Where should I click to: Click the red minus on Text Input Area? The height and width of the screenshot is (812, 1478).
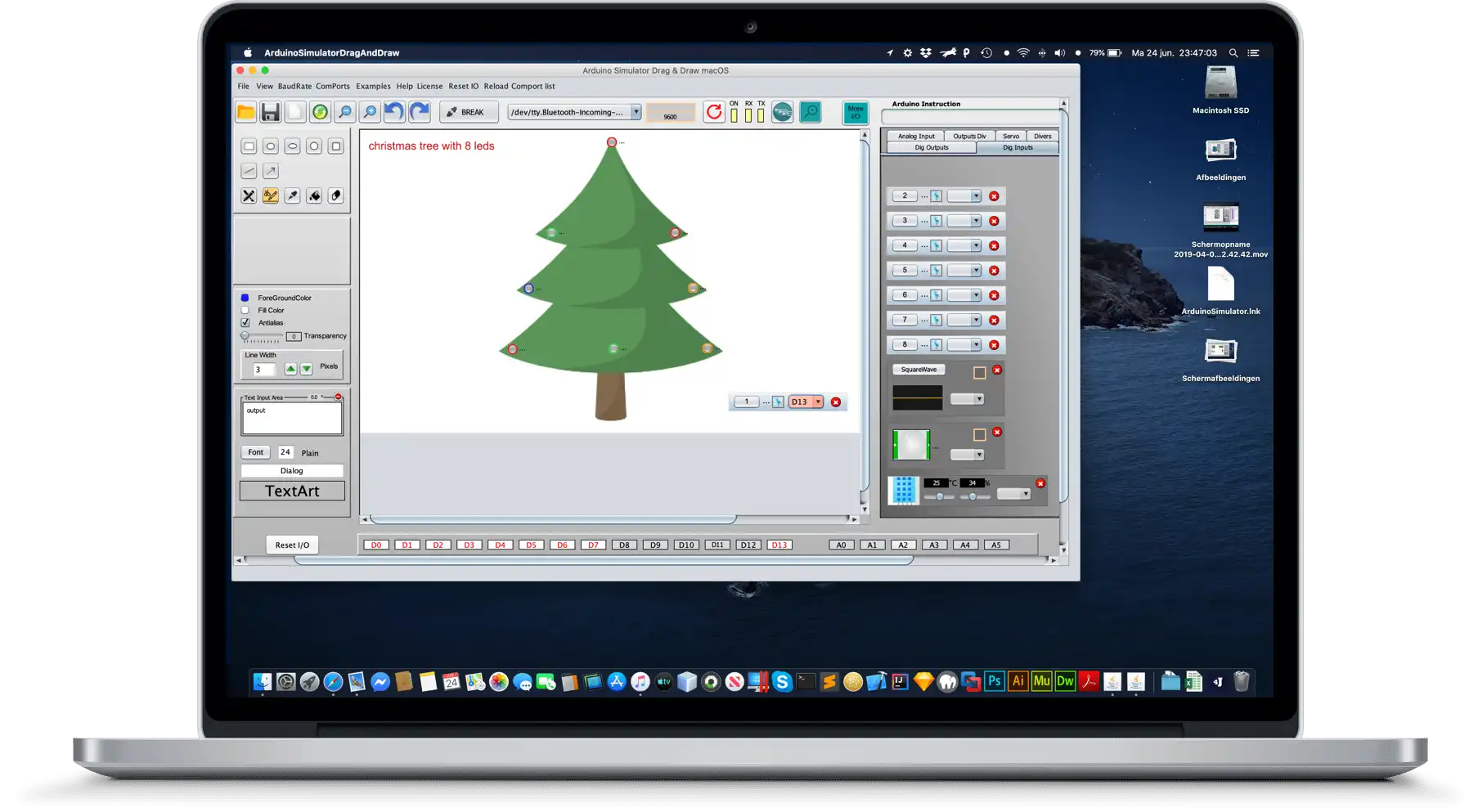point(338,397)
